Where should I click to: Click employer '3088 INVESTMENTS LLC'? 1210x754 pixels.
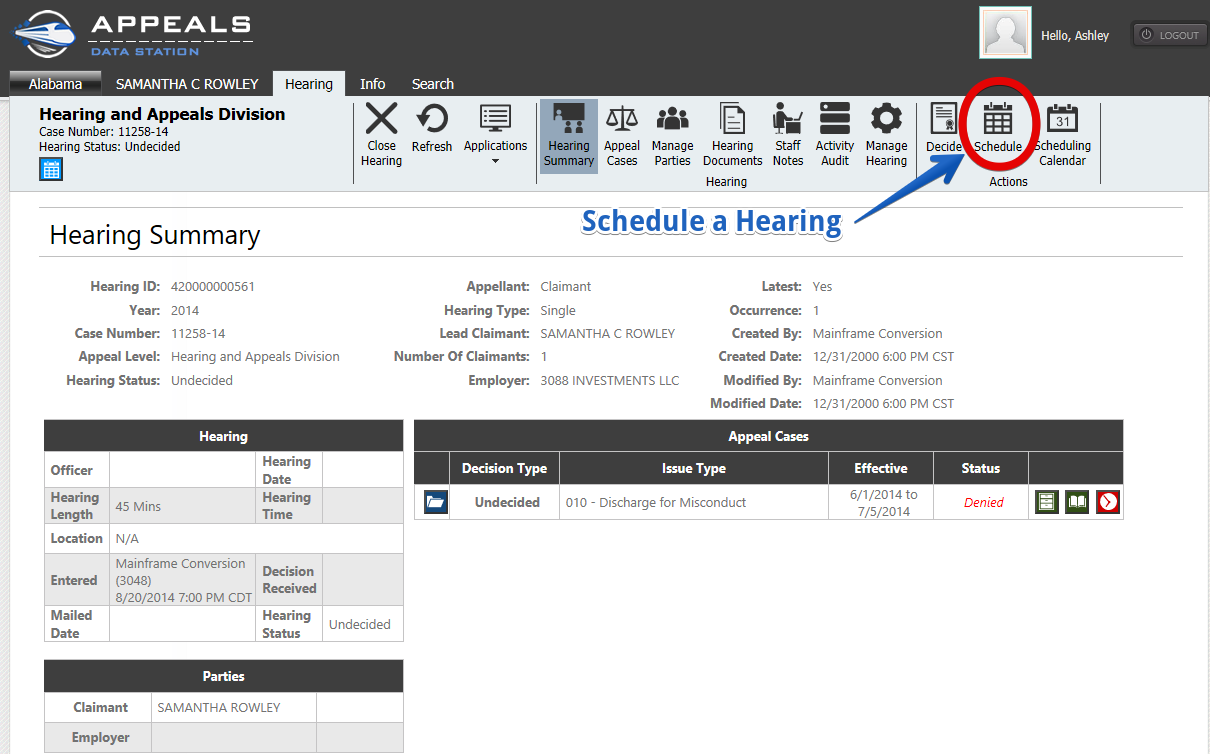(x=610, y=380)
